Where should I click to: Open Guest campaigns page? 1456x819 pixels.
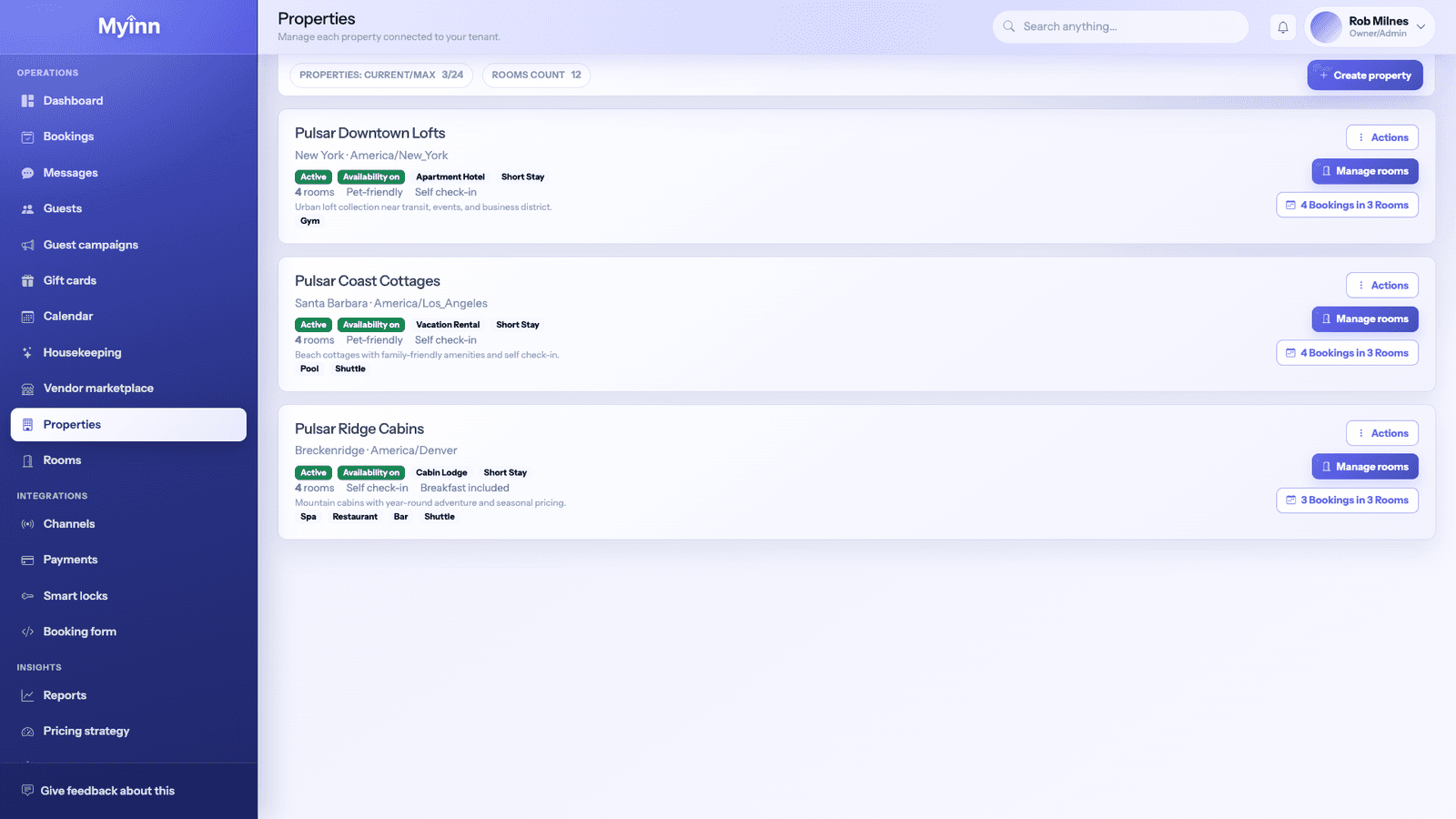click(128, 245)
